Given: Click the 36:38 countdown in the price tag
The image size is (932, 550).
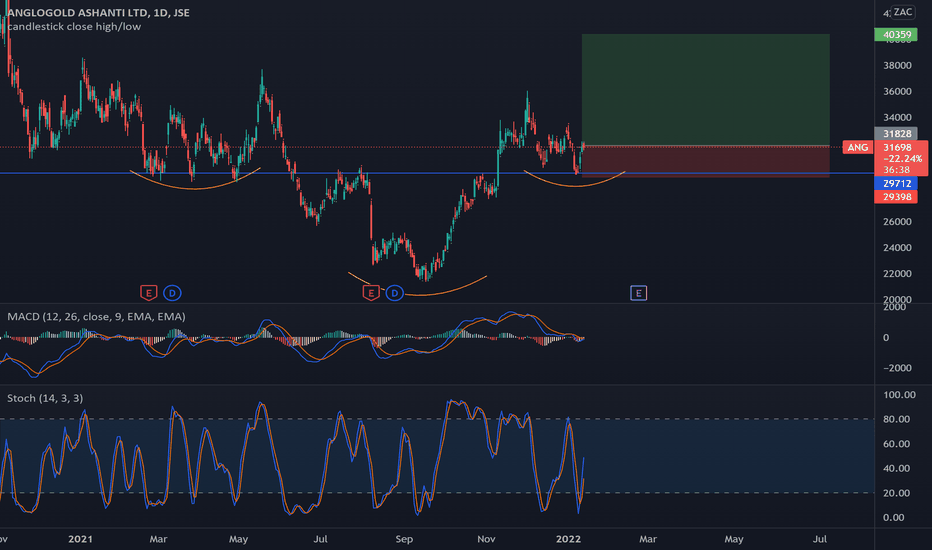Looking at the screenshot, I should (896, 170).
